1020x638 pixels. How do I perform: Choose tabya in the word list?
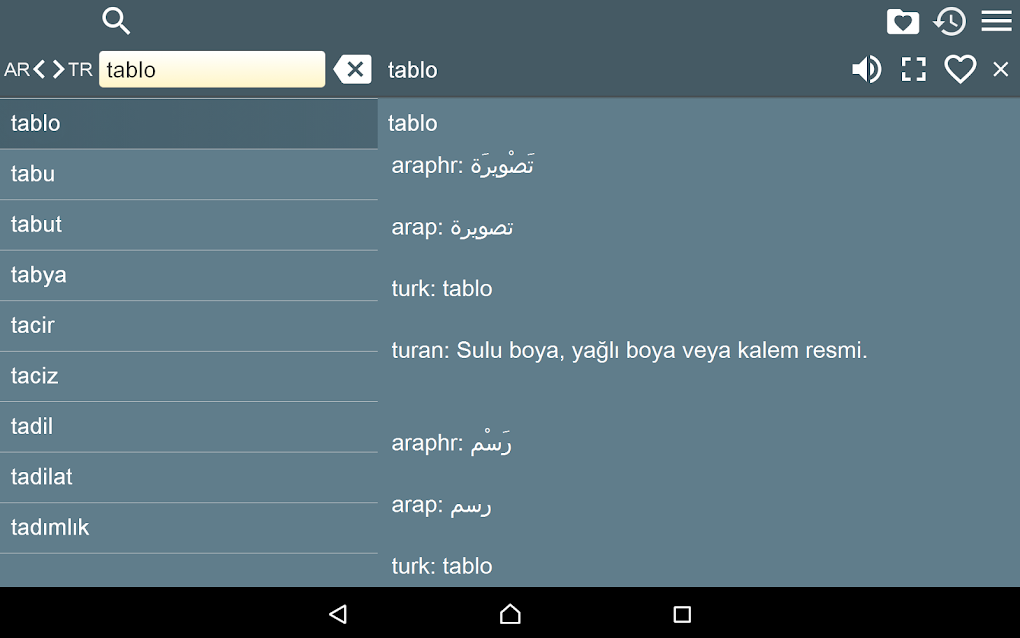[x=188, y=275]
